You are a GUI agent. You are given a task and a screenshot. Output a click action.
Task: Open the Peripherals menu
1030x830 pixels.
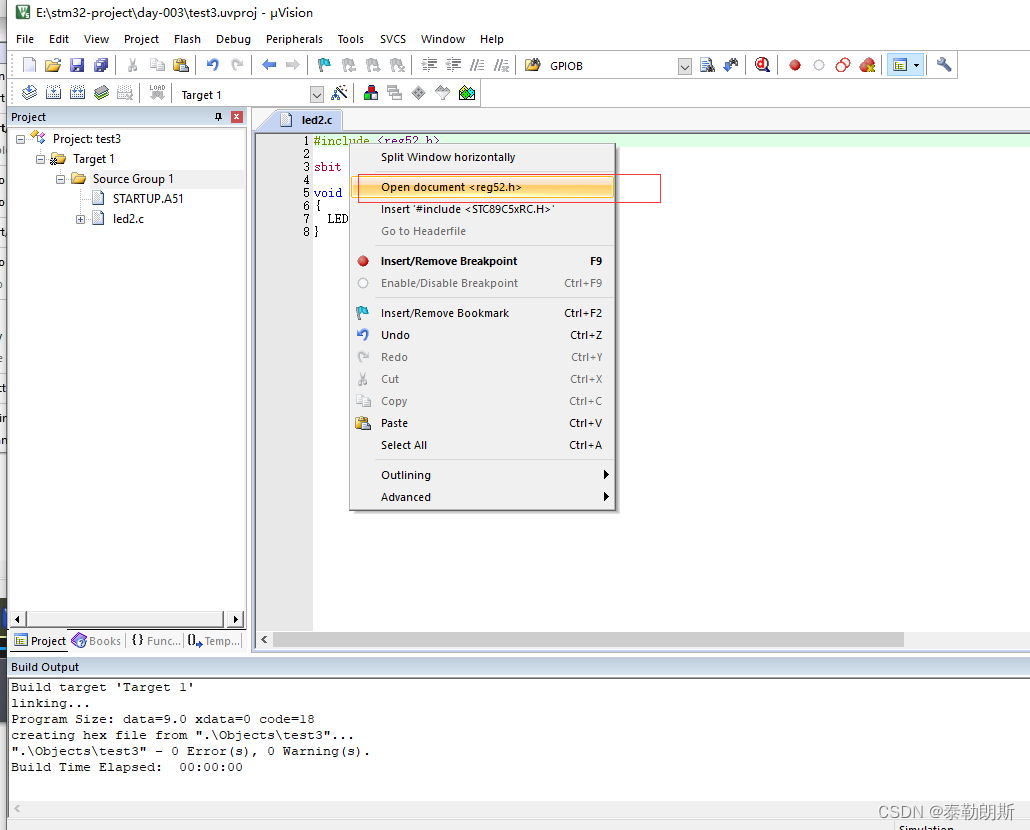294,39
